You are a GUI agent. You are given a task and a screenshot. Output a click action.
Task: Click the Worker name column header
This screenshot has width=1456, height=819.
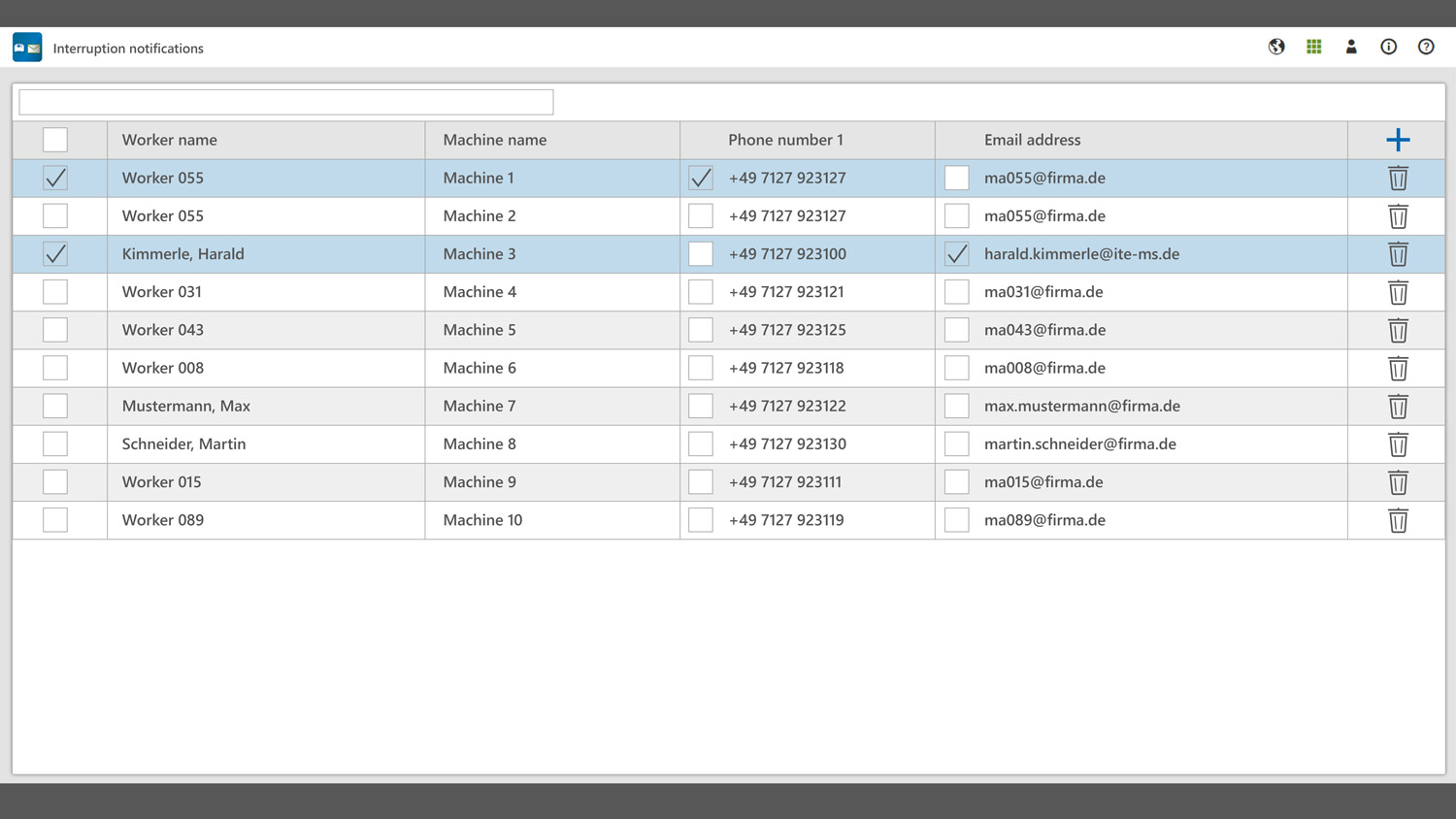pos(170,140)
